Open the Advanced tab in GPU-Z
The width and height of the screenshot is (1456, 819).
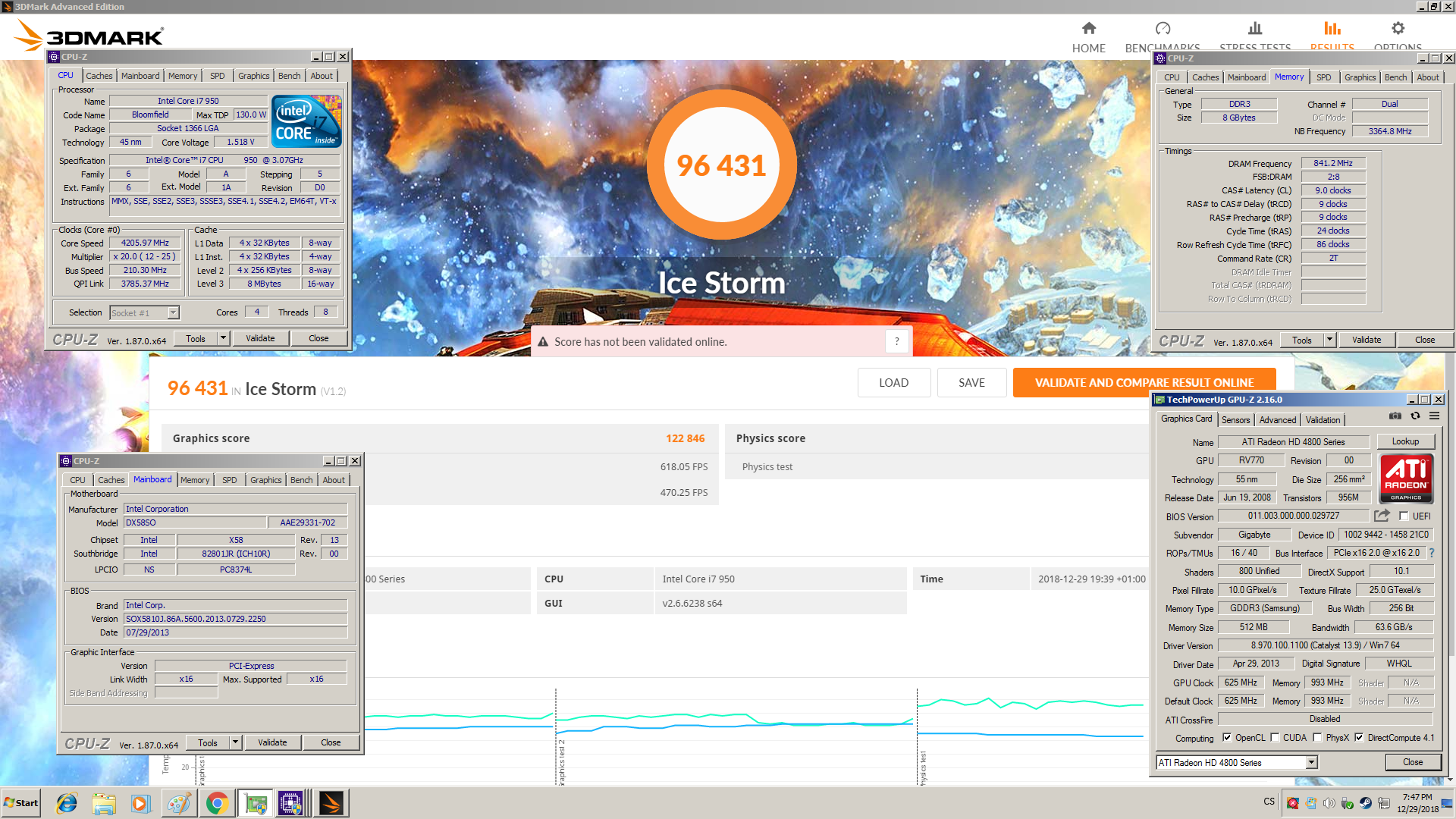click(x=1278, y=420)
